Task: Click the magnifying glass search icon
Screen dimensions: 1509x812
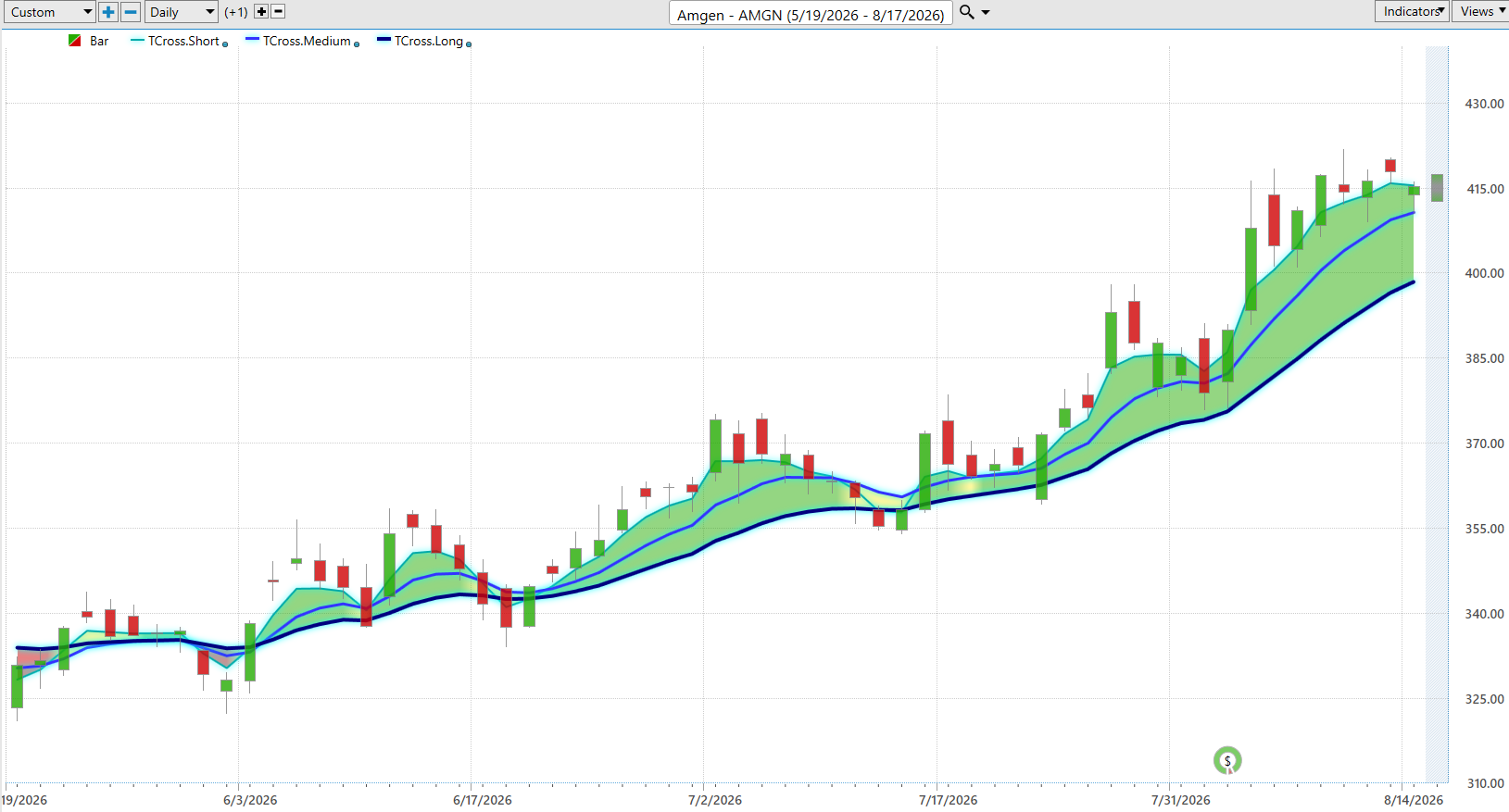Action: (967, 12)
